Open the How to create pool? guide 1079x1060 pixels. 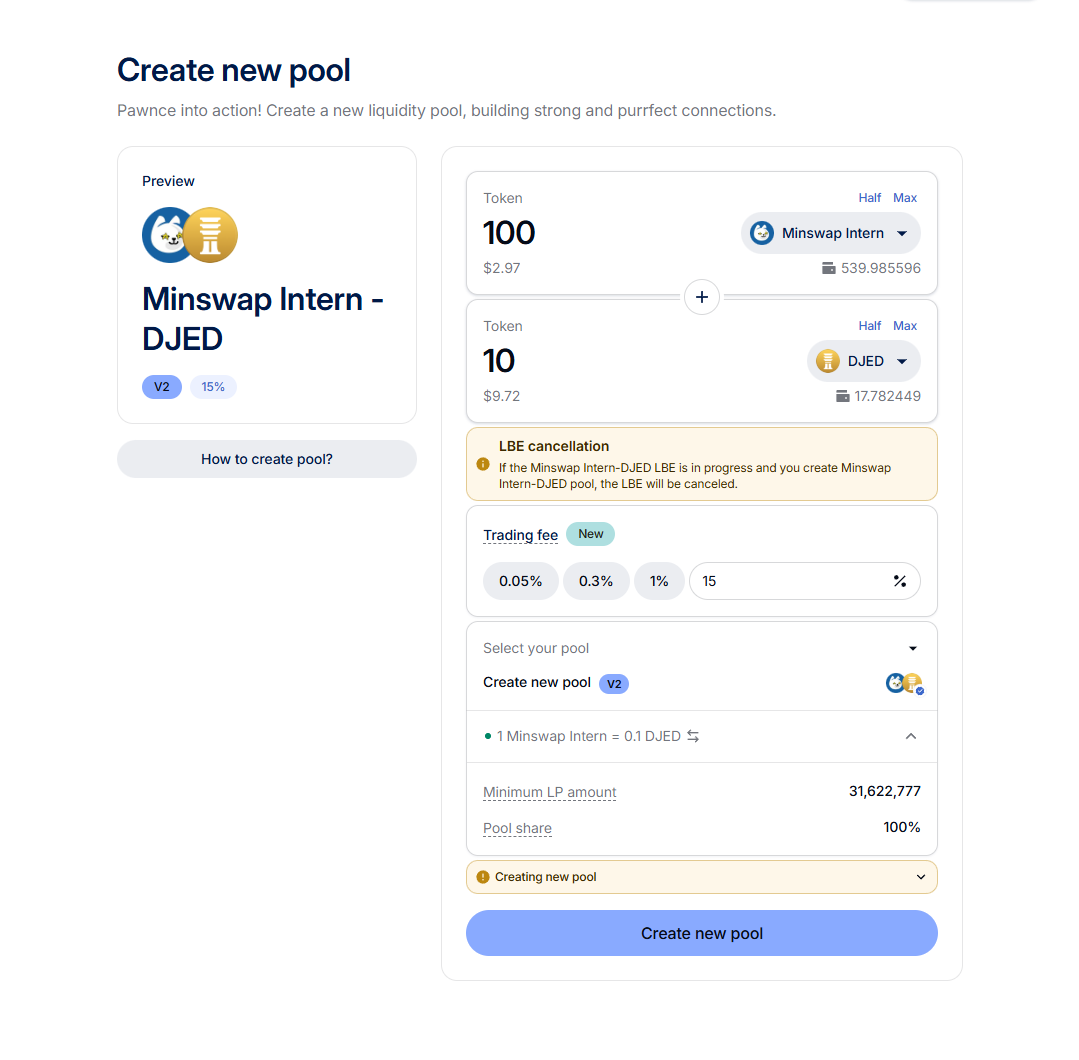click(x=267, y=459)
